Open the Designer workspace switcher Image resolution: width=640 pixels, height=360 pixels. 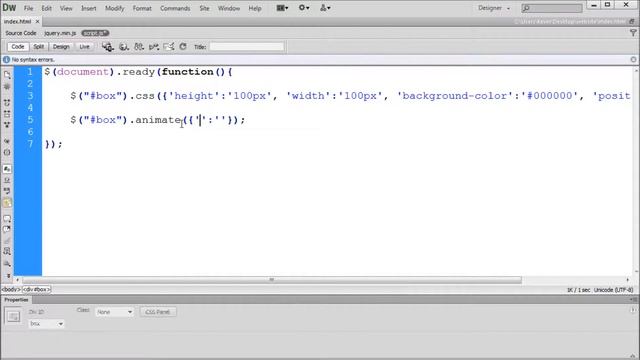tap(494, 8)
